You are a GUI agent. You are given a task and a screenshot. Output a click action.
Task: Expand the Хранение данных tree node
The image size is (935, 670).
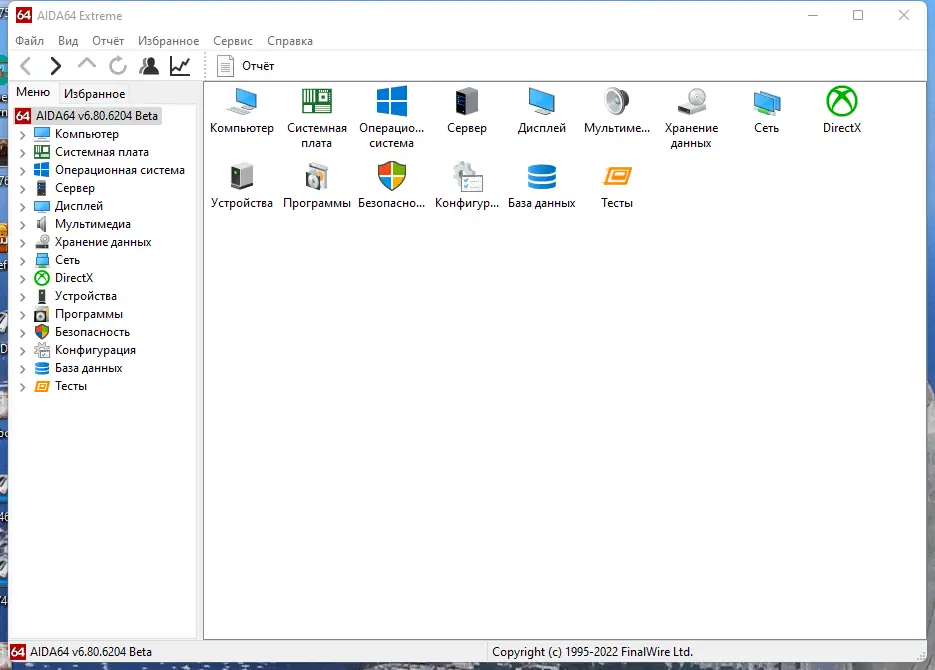click(x=23, y=243)
